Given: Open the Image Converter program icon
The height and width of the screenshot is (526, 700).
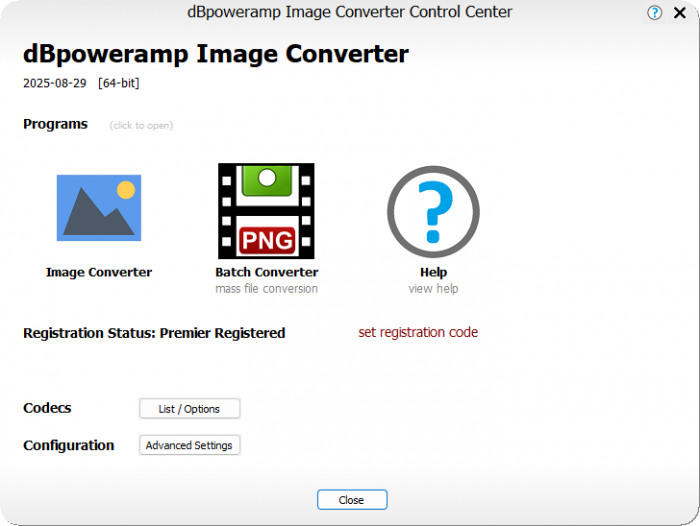Looking at the screenshot, I should coord(99,208).
